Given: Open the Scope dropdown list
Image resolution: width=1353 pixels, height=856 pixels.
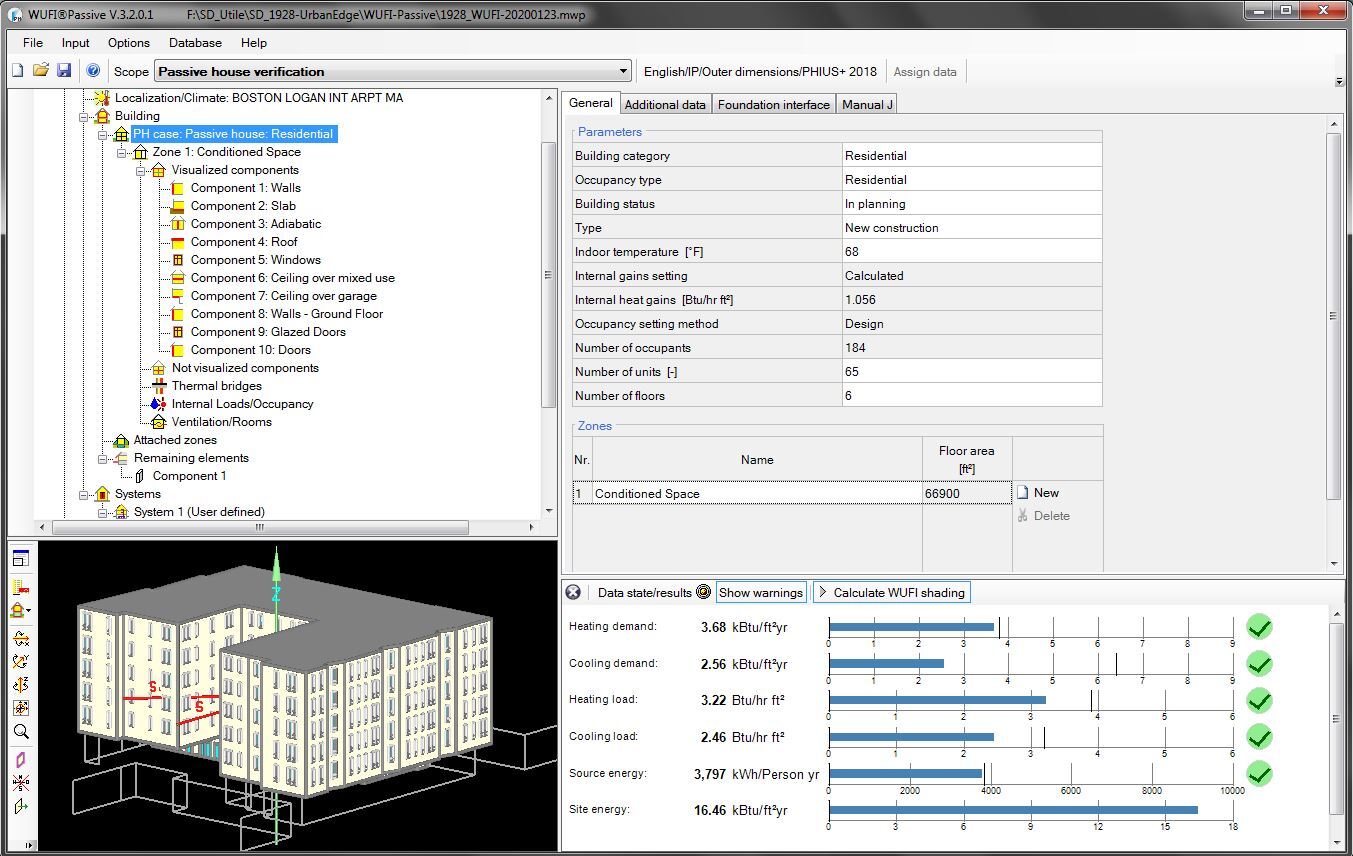Looking at the screenshot, I should coord(623,72).
